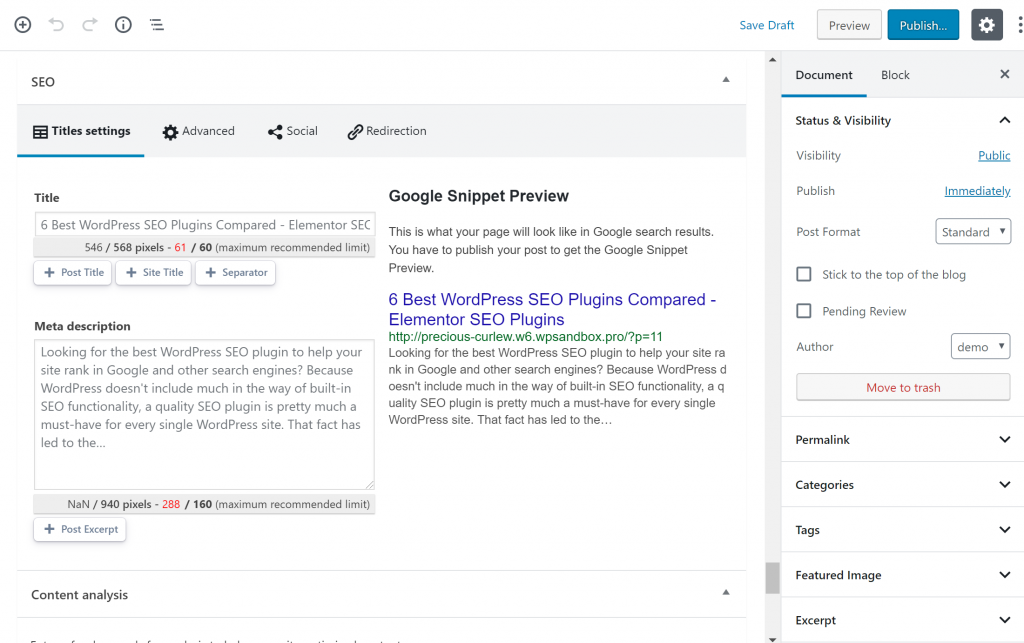Insert the Post Excerpt tag button
This screenshot has height=643, width=1024.
click(x=80, y=529)
